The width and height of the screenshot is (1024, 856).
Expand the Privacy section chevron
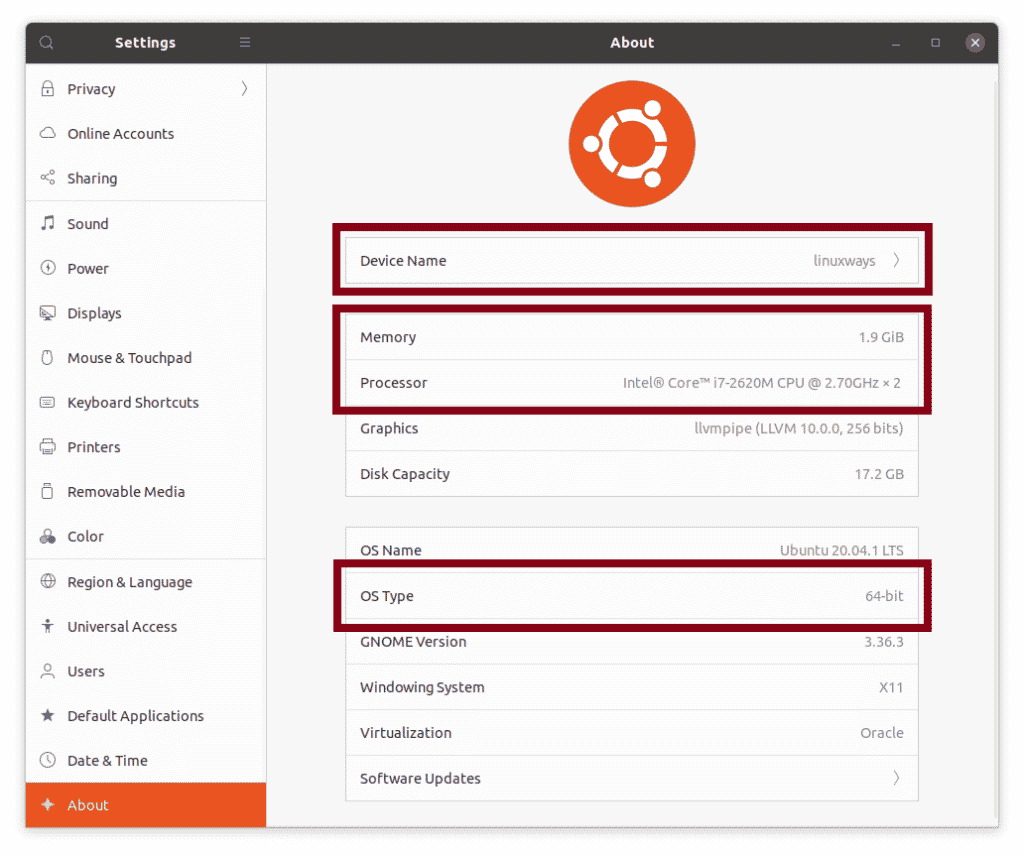point(243,89)
